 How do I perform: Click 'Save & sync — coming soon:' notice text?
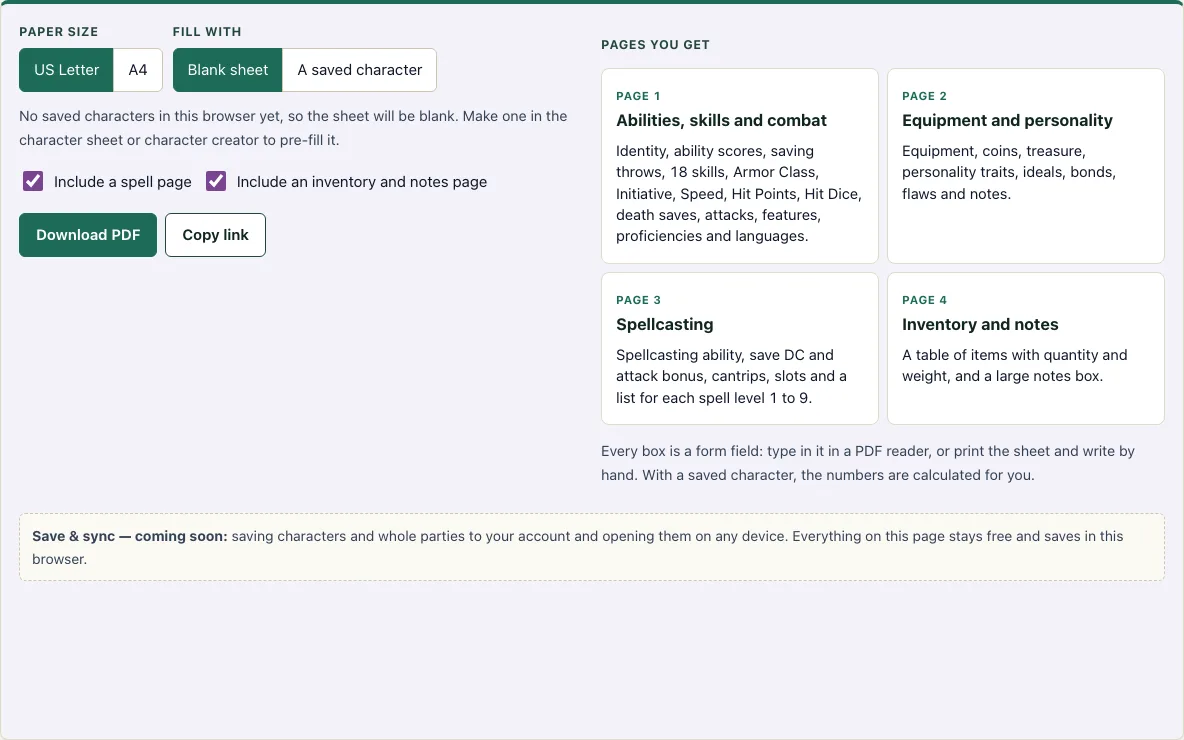pos(129,536)
